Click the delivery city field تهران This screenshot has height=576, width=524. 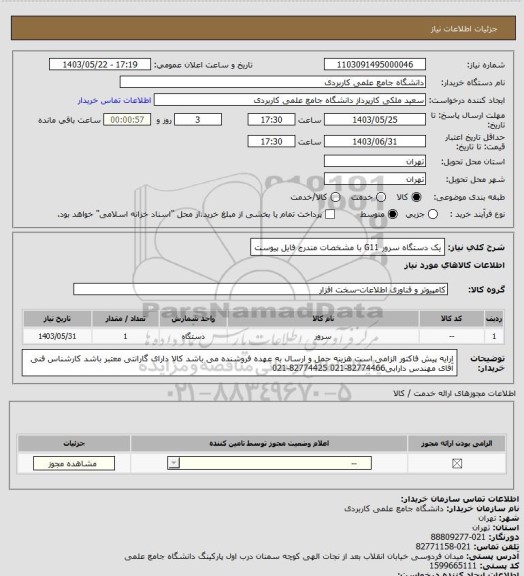(x=375, y=179)
